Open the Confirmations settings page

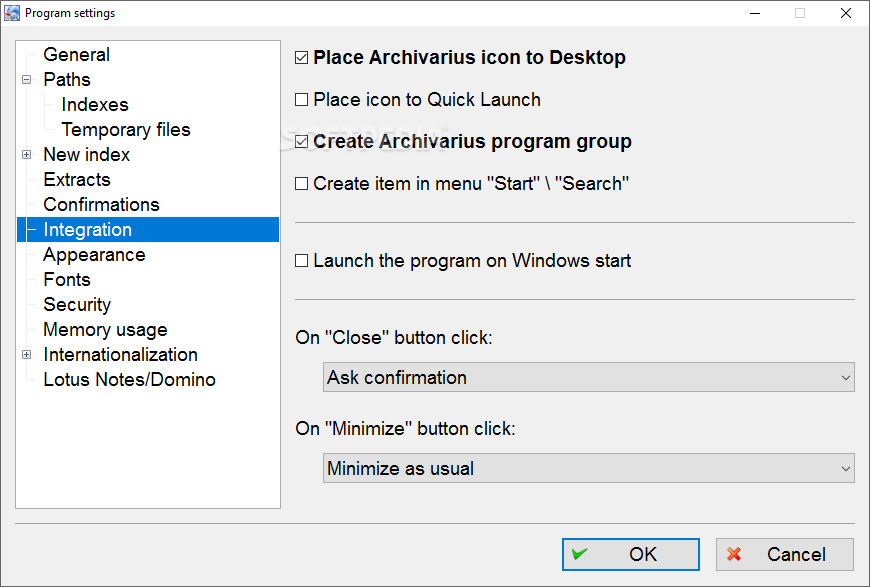coord(102,204)
